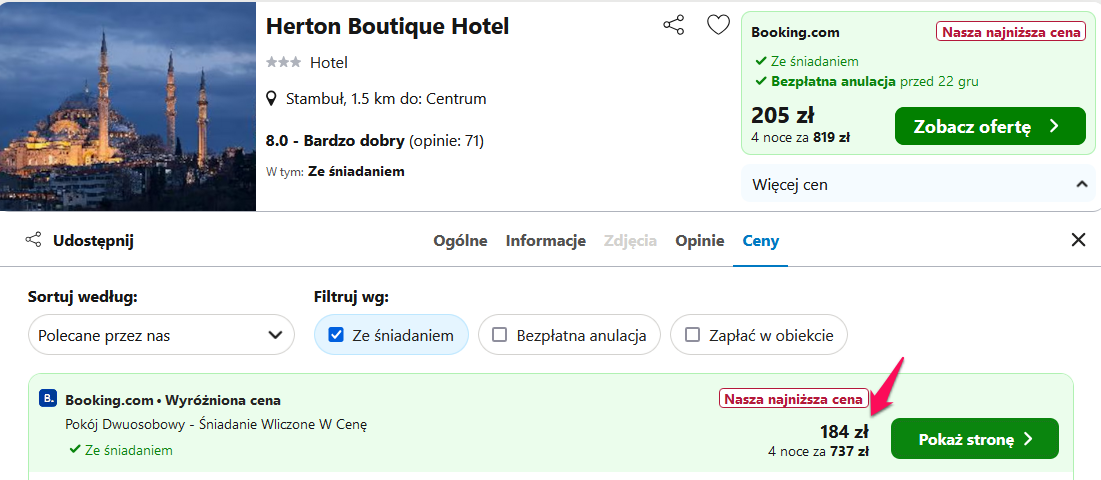1101x480 pixels.
Task: Click the share icon next to Udostępnij
Action: click(x=33, y=241)
